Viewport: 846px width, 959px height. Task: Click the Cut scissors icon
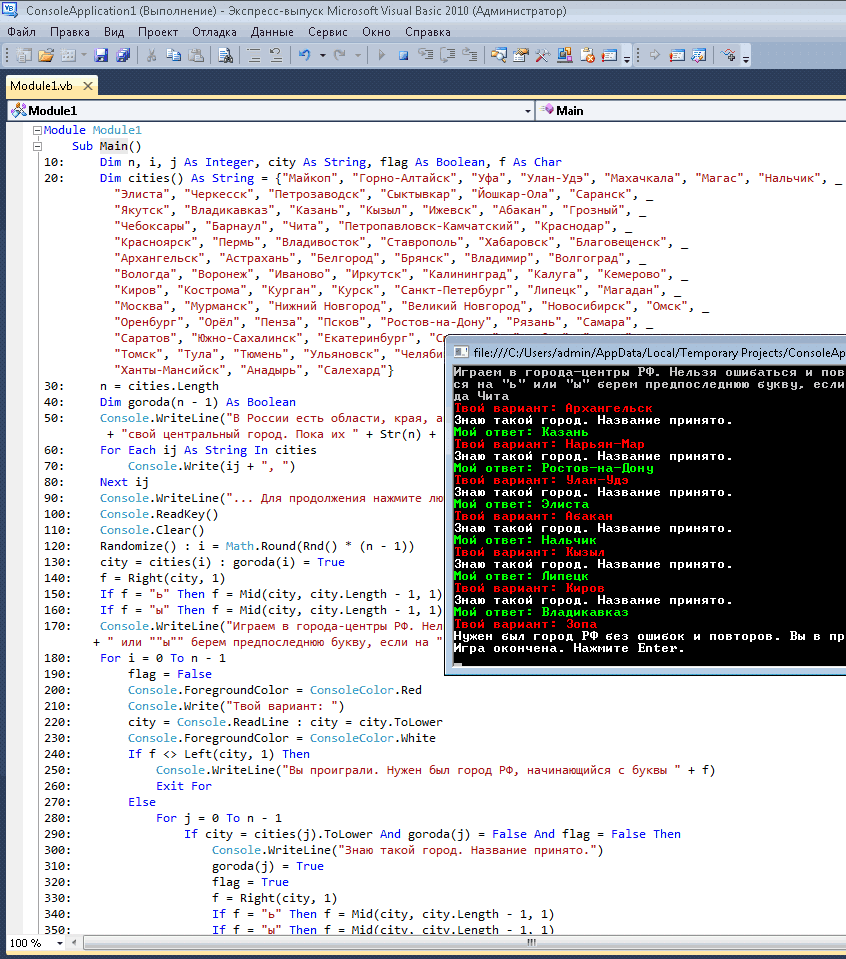coord(151,56)
